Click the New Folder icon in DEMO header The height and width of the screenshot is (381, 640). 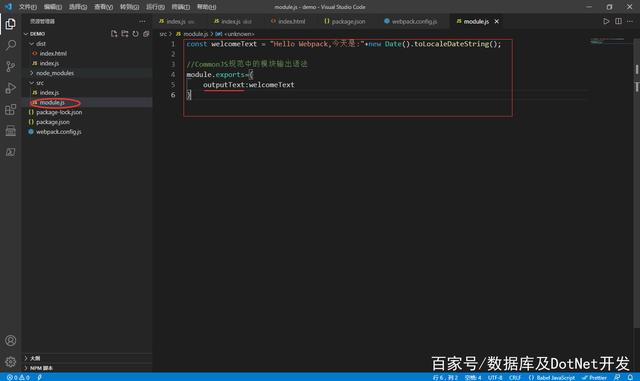[x=124, y=34]
